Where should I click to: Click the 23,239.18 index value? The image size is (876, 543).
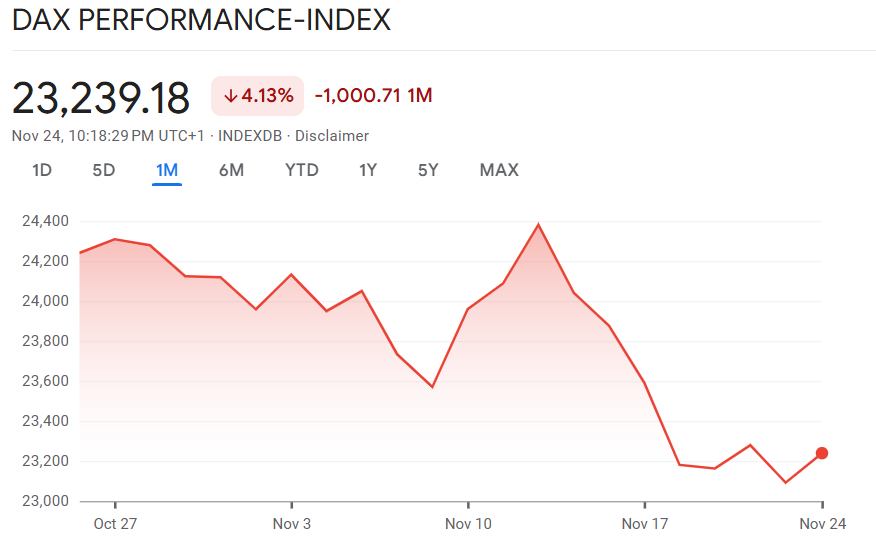[x=101, y=98]
